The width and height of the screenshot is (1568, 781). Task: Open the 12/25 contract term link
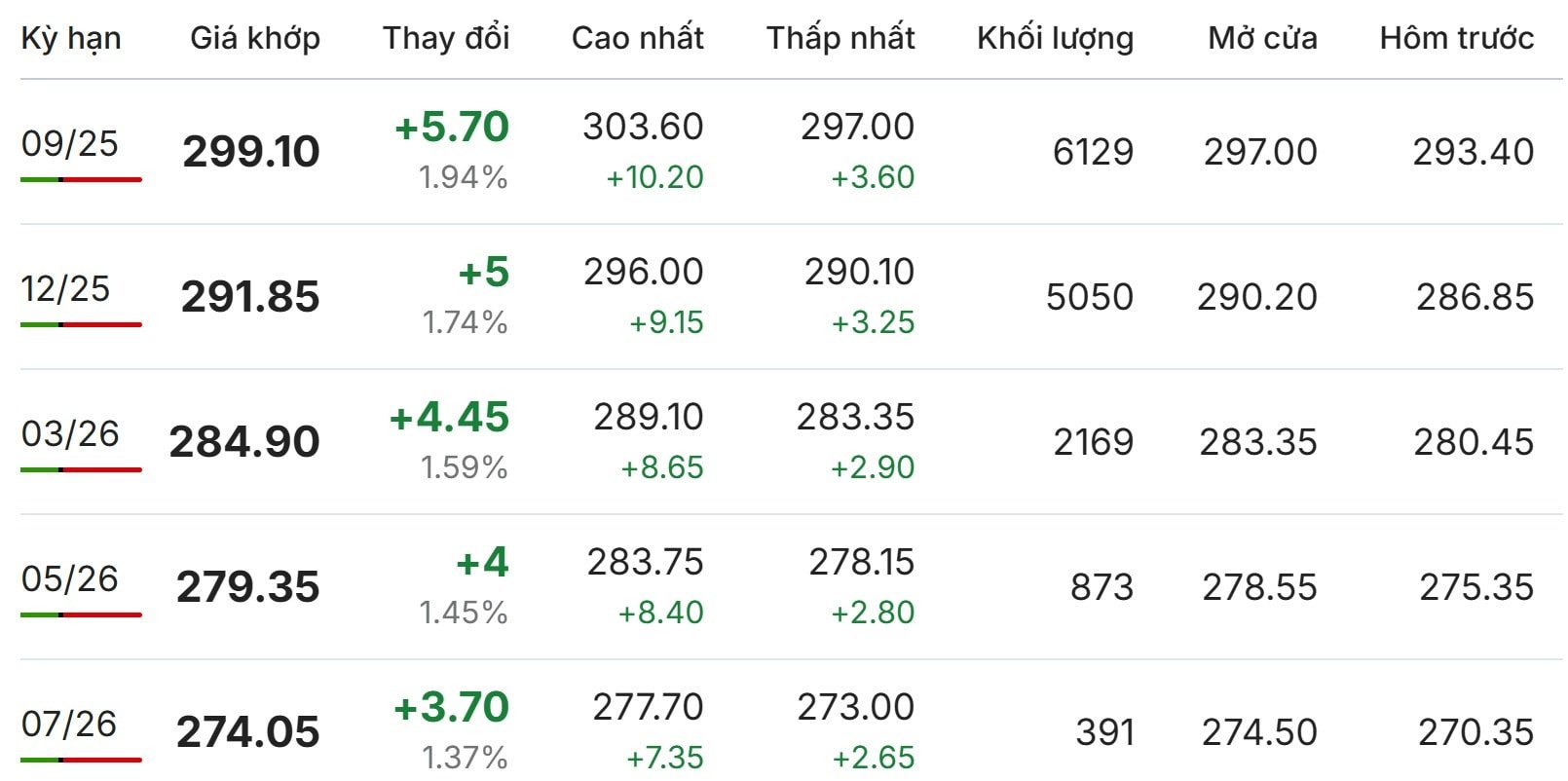[65, 289]
